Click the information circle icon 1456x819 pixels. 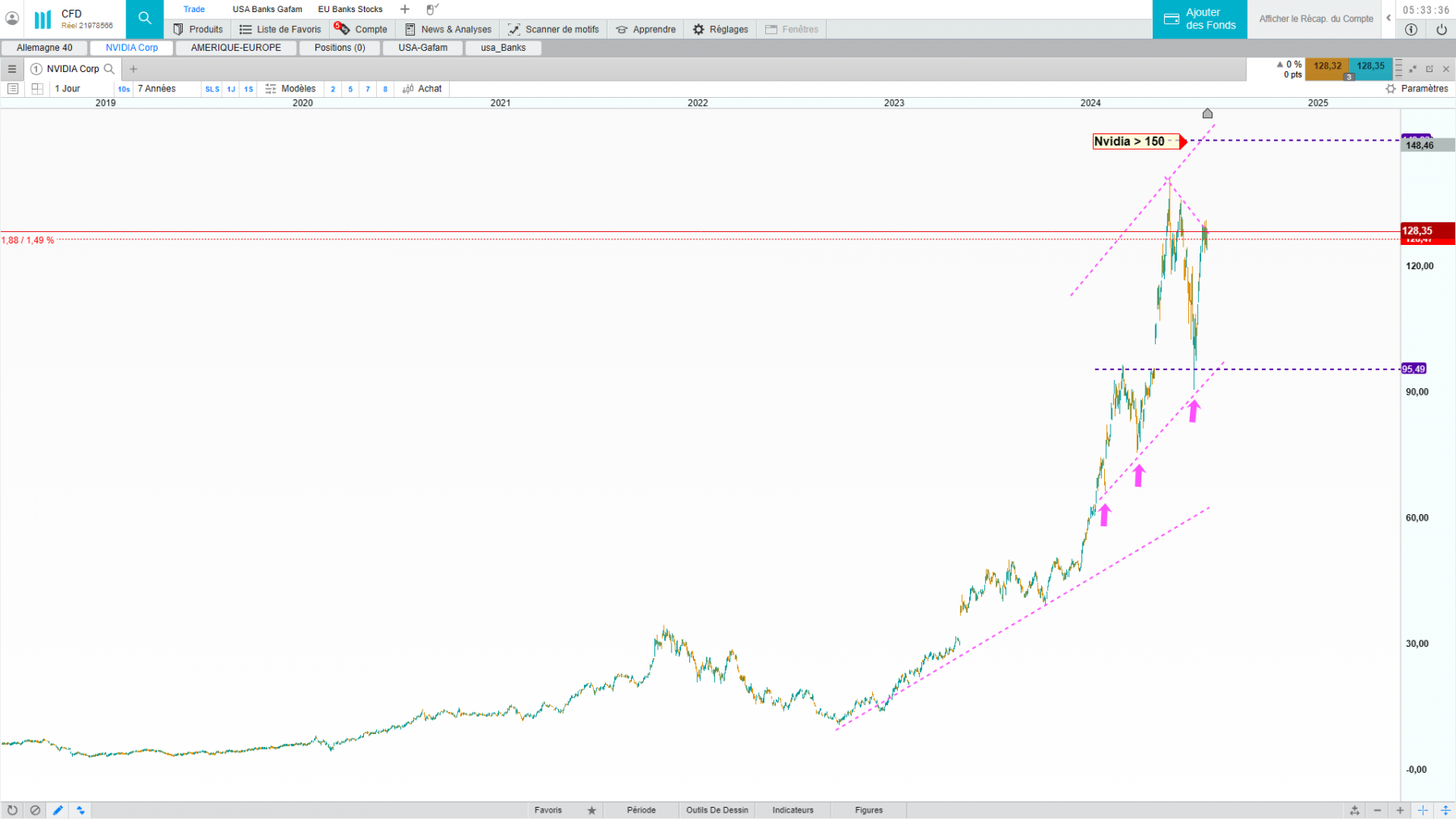[x=1412, y=29]
